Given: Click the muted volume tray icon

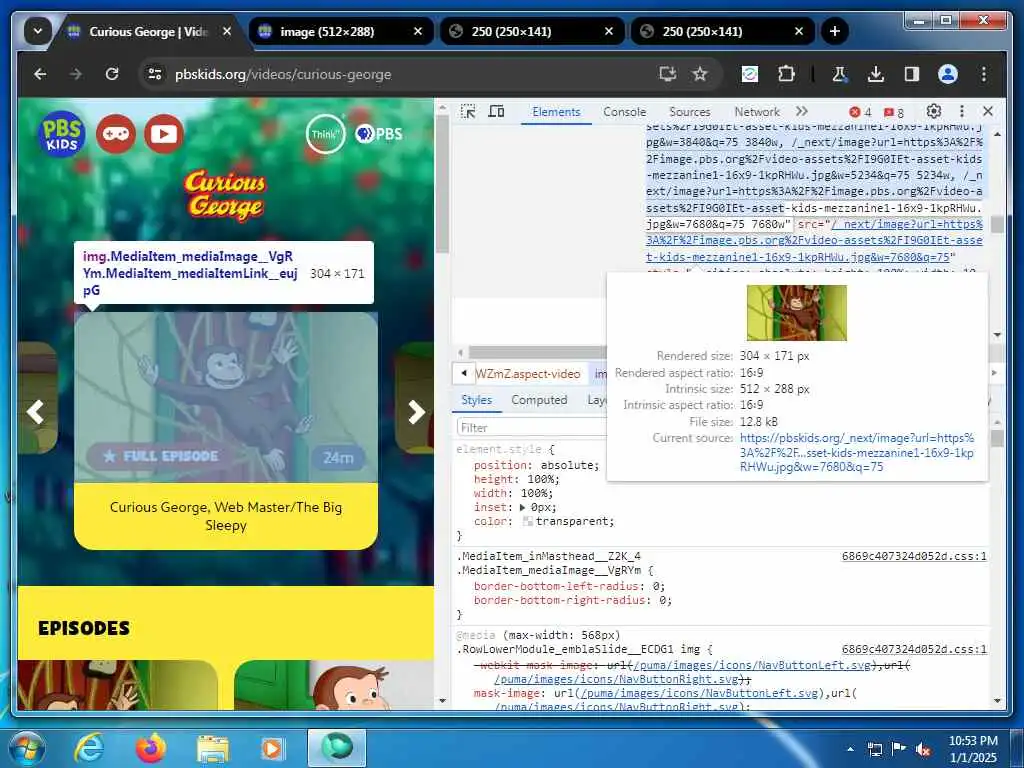Looking at the screenshot, I should click(923, 750).
